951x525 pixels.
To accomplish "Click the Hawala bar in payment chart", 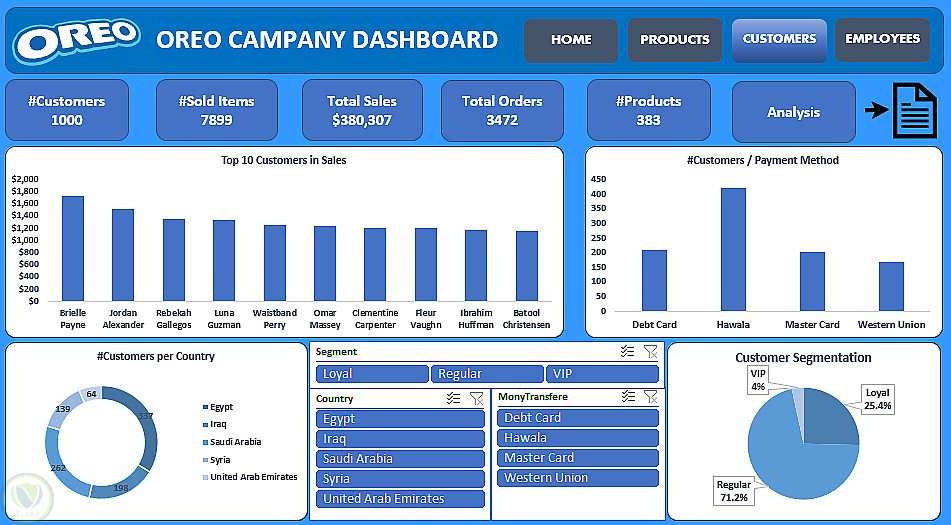I will coord(733,250).
